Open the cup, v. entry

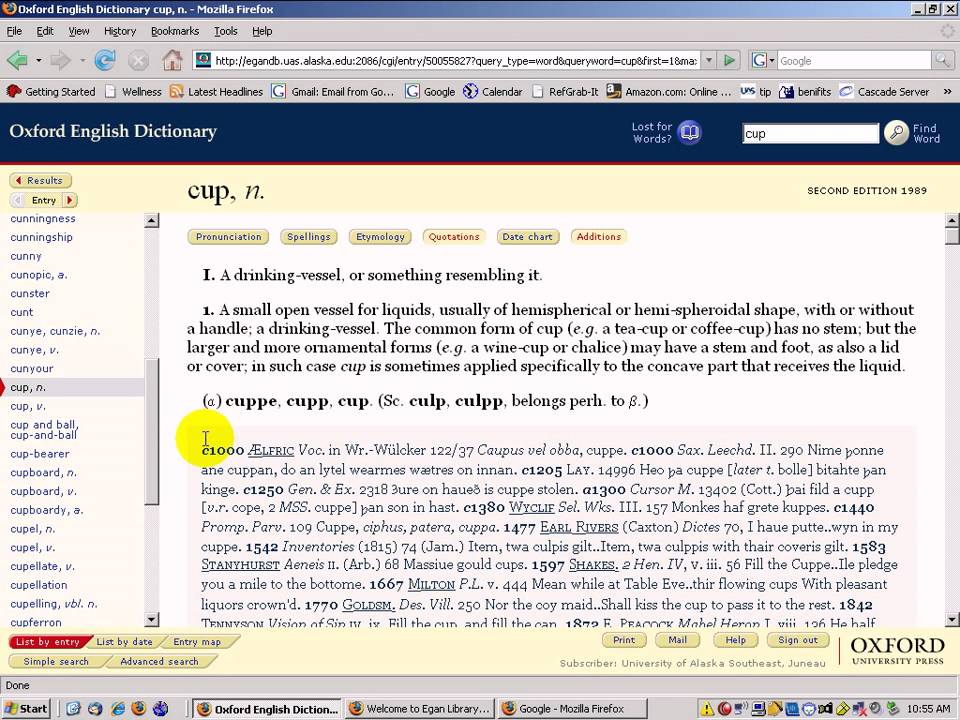click(28, 407)
